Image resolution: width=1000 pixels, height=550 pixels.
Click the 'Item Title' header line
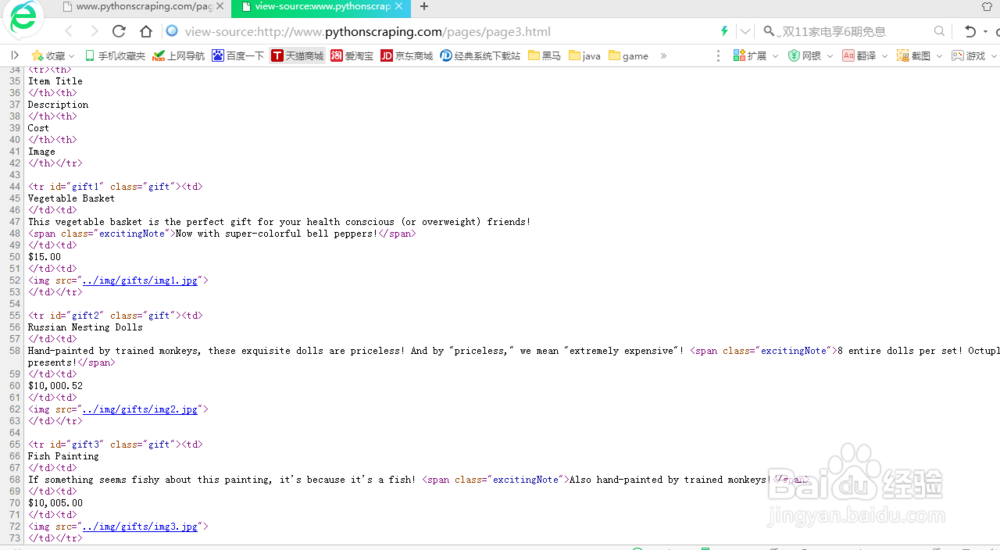point(55,81)
